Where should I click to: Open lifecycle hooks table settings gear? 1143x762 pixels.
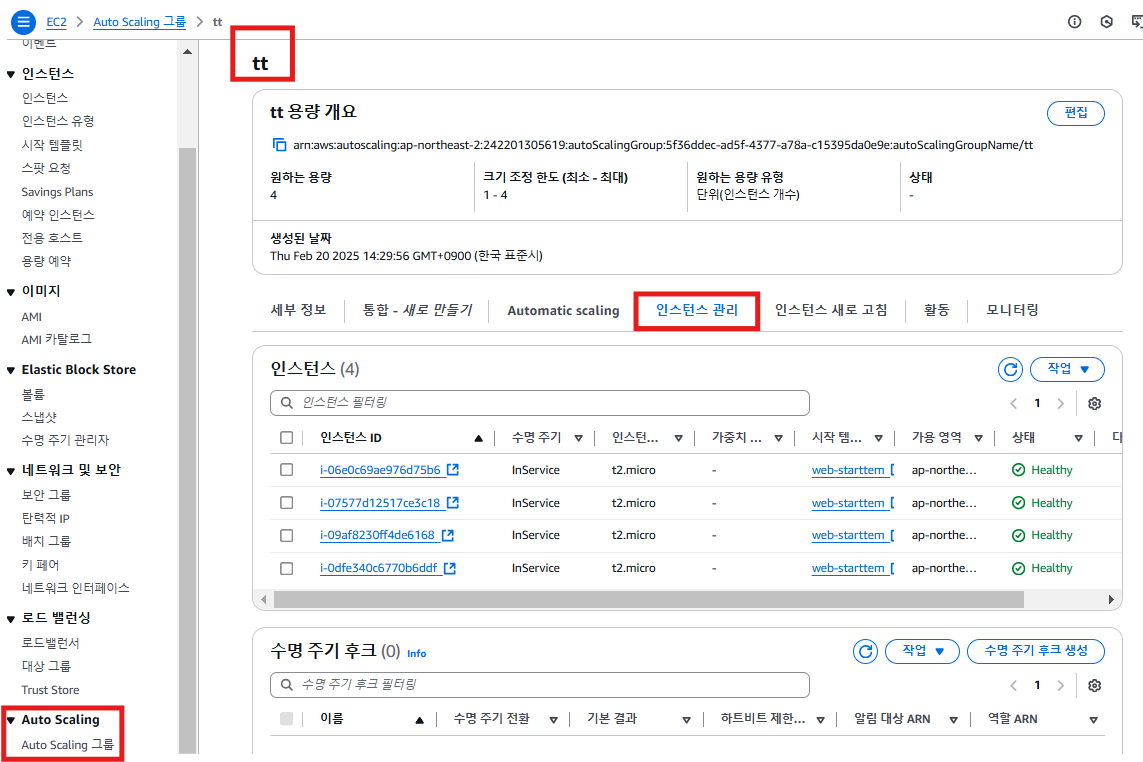[x=1094, y=685]
